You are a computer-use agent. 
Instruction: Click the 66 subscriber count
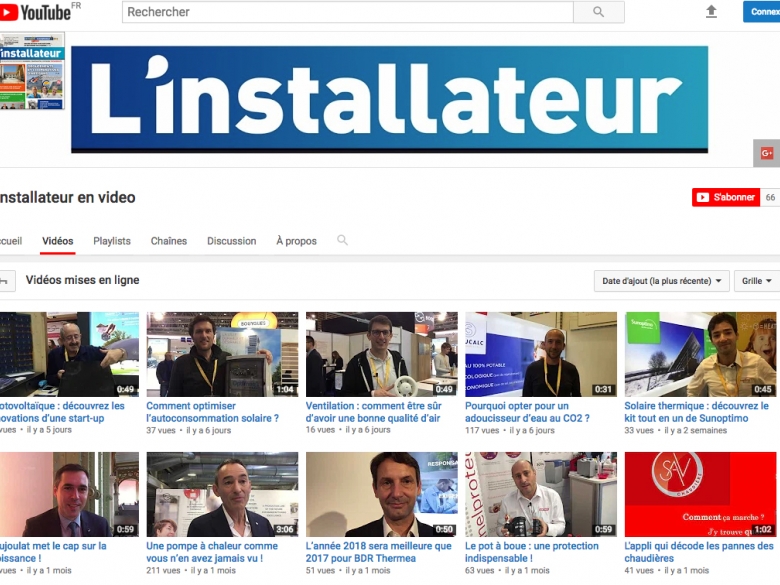770,197
